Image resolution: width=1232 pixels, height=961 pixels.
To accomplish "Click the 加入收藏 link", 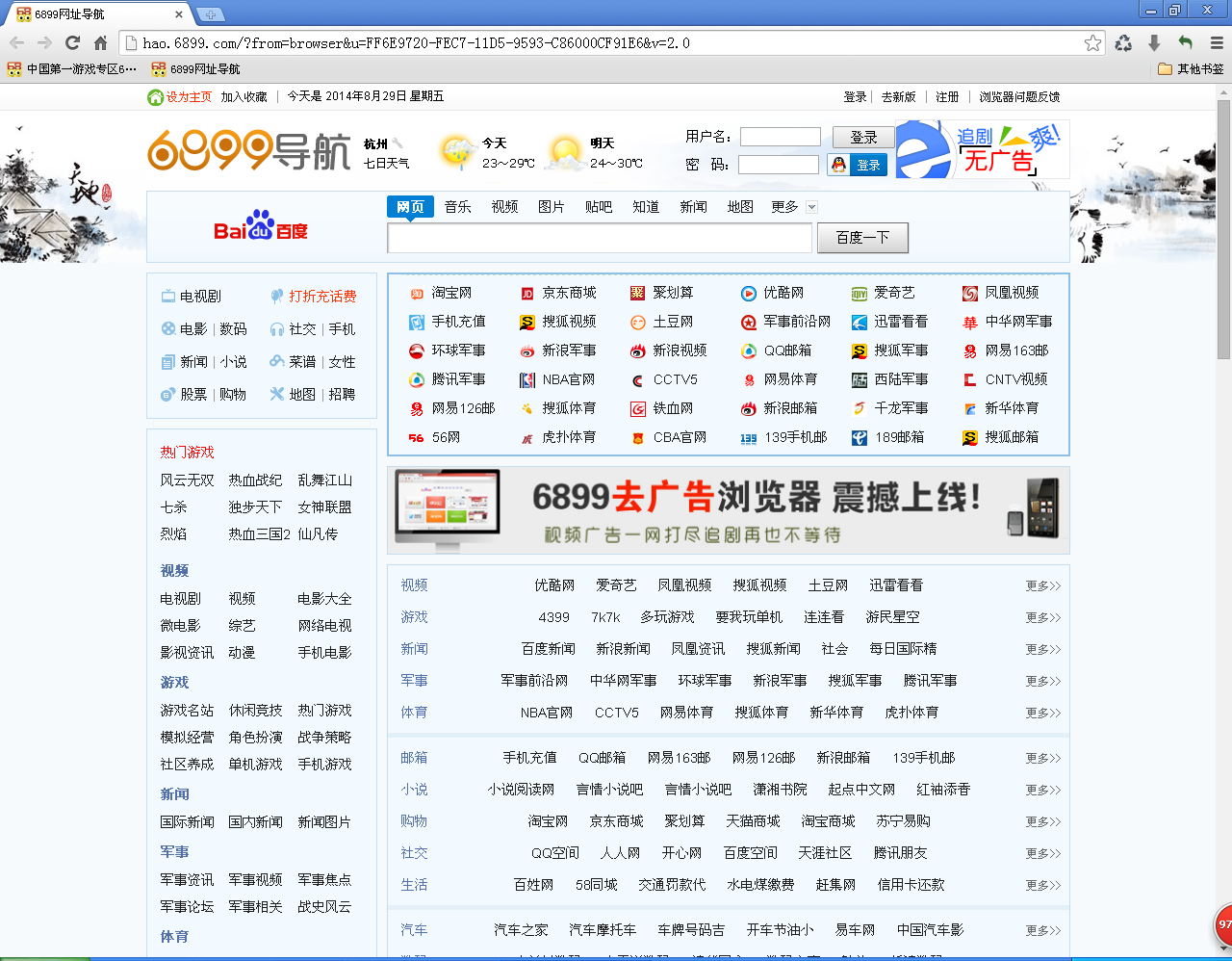I will coord(244,96).
